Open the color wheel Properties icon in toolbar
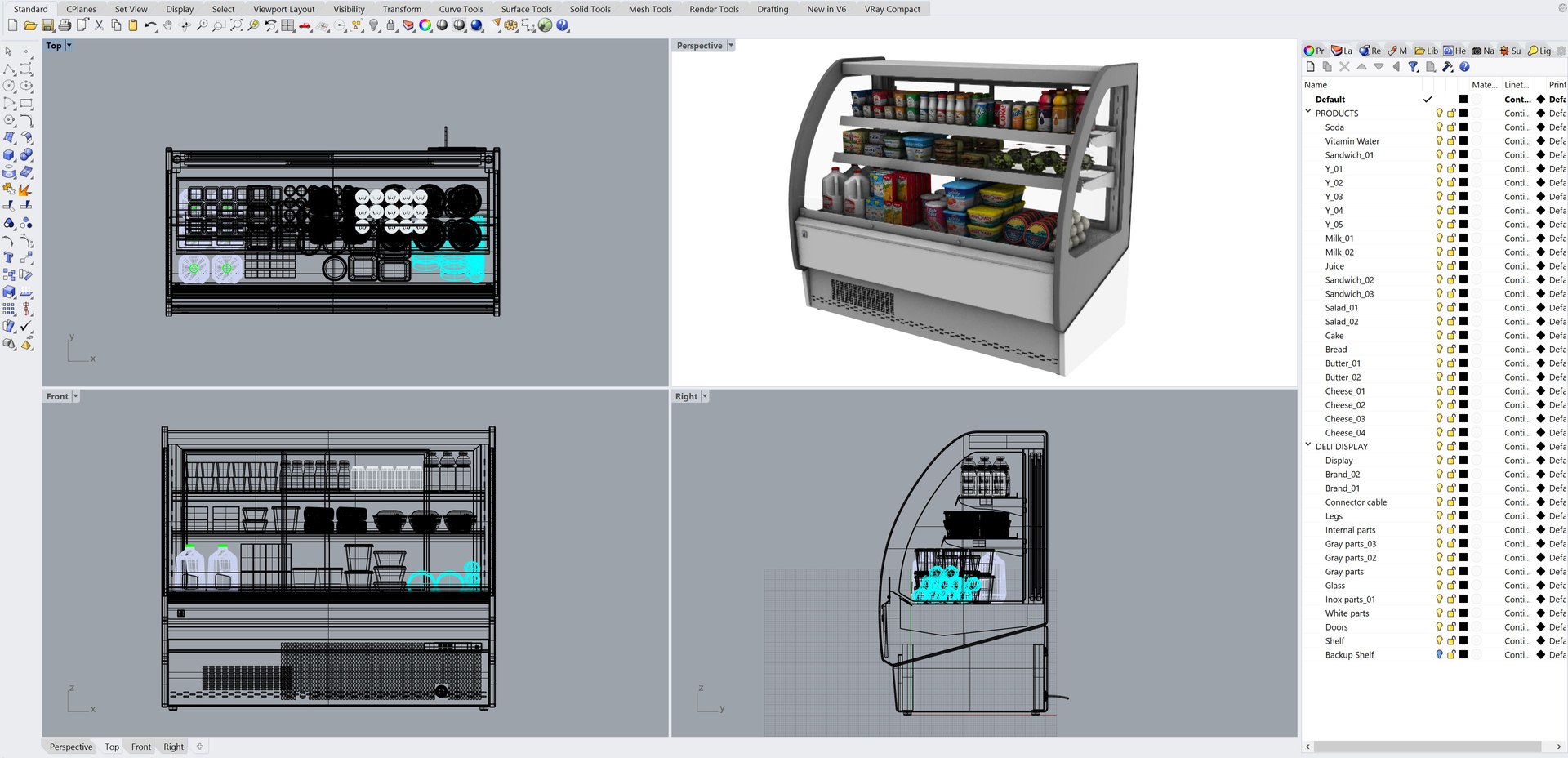The image size is (1568, 758). click(x=425, y=25)
